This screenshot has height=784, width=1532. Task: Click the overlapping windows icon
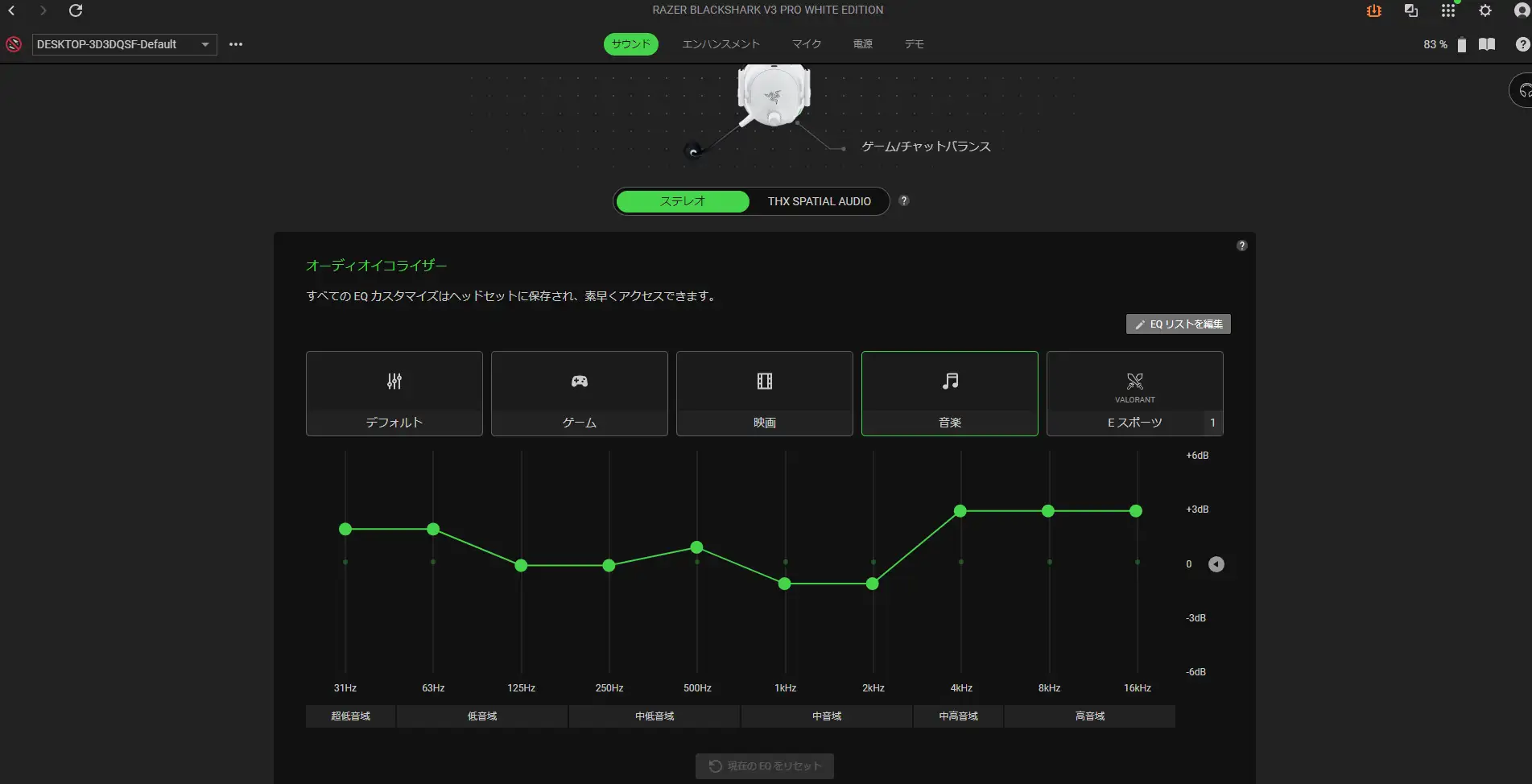point(1411,10)
